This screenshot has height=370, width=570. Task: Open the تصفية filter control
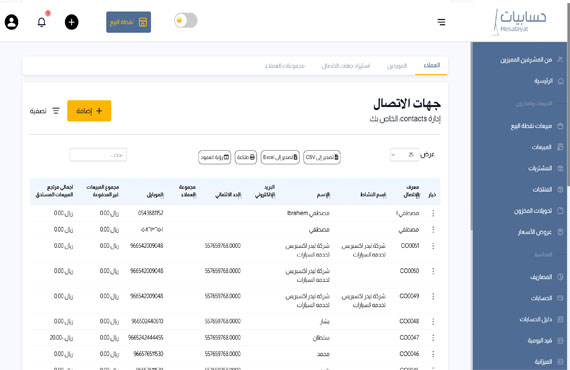pos(44,111)
